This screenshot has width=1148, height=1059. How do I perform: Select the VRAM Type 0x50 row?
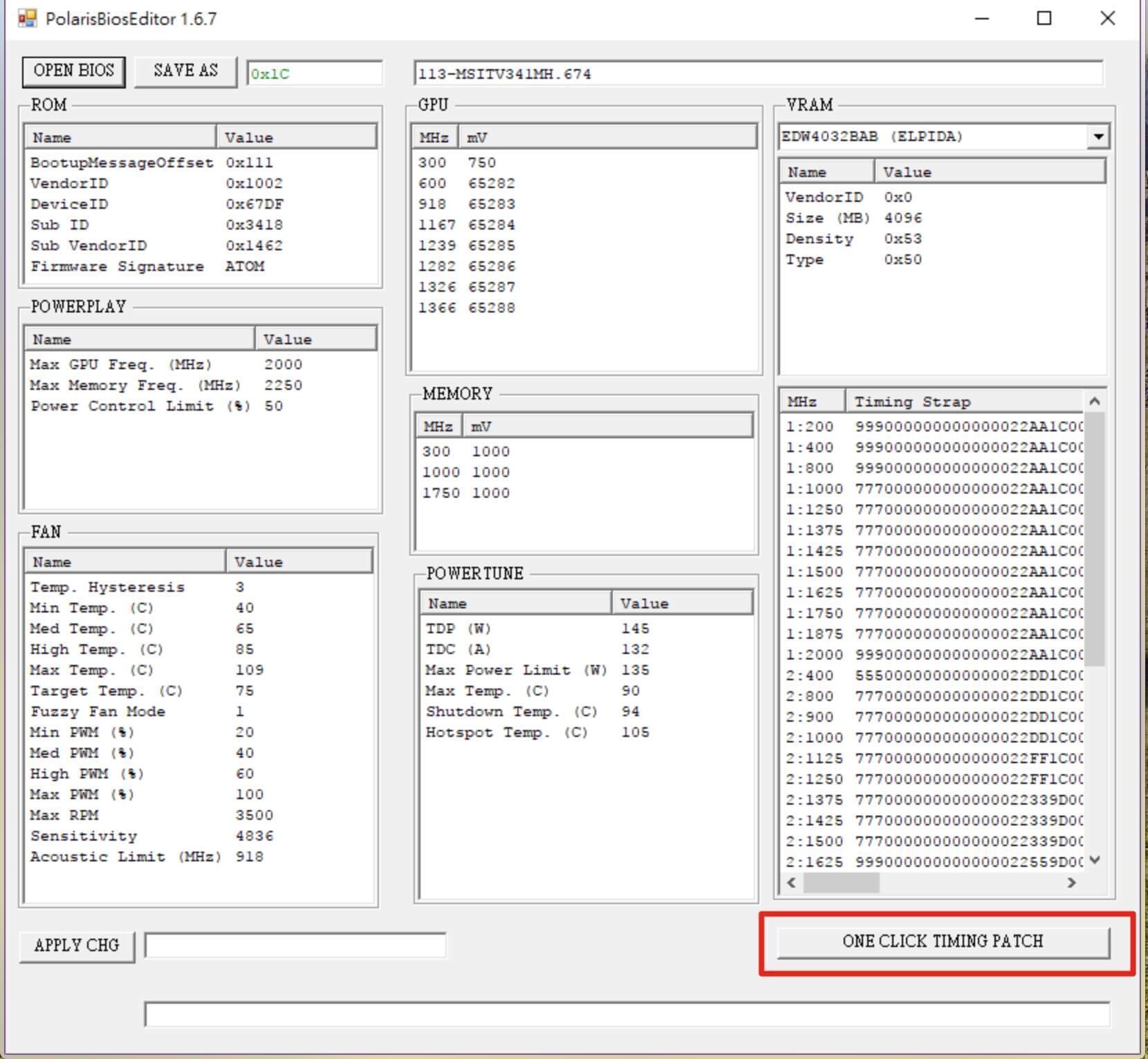click(x=943, y=260)
